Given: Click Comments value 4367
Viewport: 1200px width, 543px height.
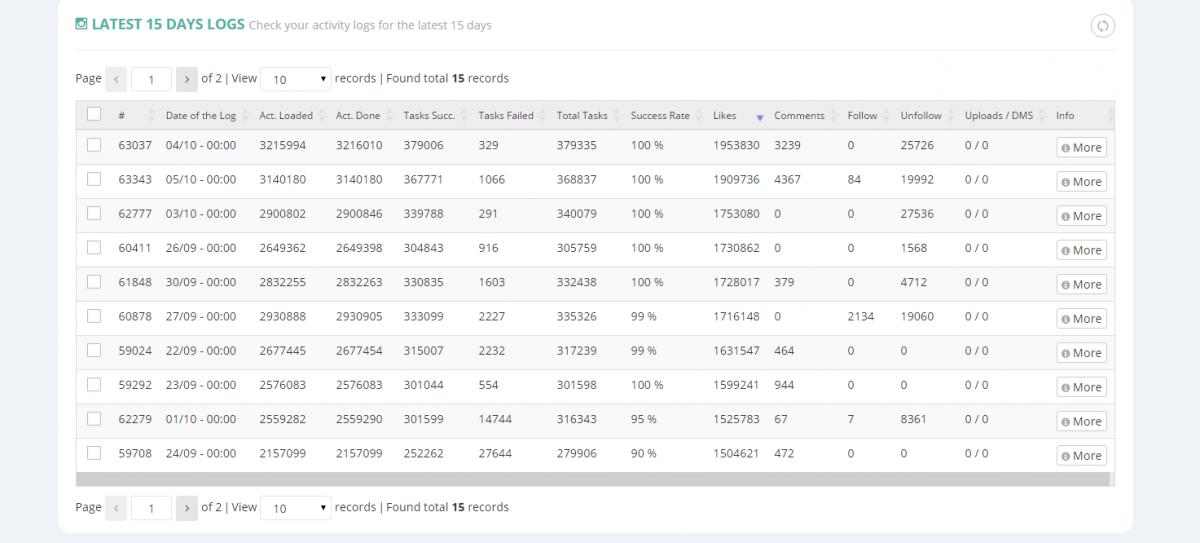Looking at the screenshot, I should 788,179.
